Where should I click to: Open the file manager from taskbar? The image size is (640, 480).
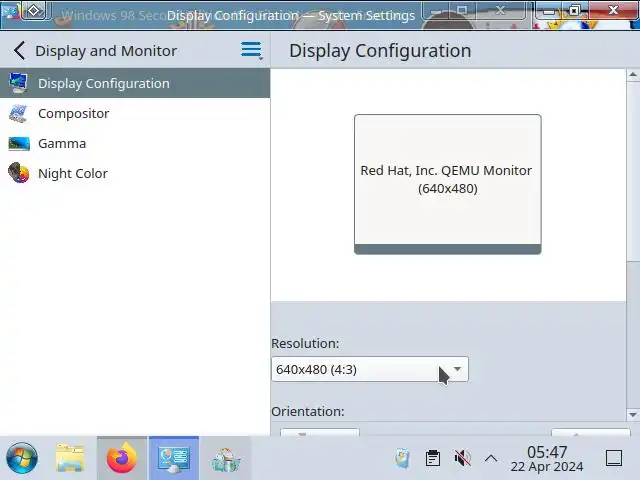70,458
